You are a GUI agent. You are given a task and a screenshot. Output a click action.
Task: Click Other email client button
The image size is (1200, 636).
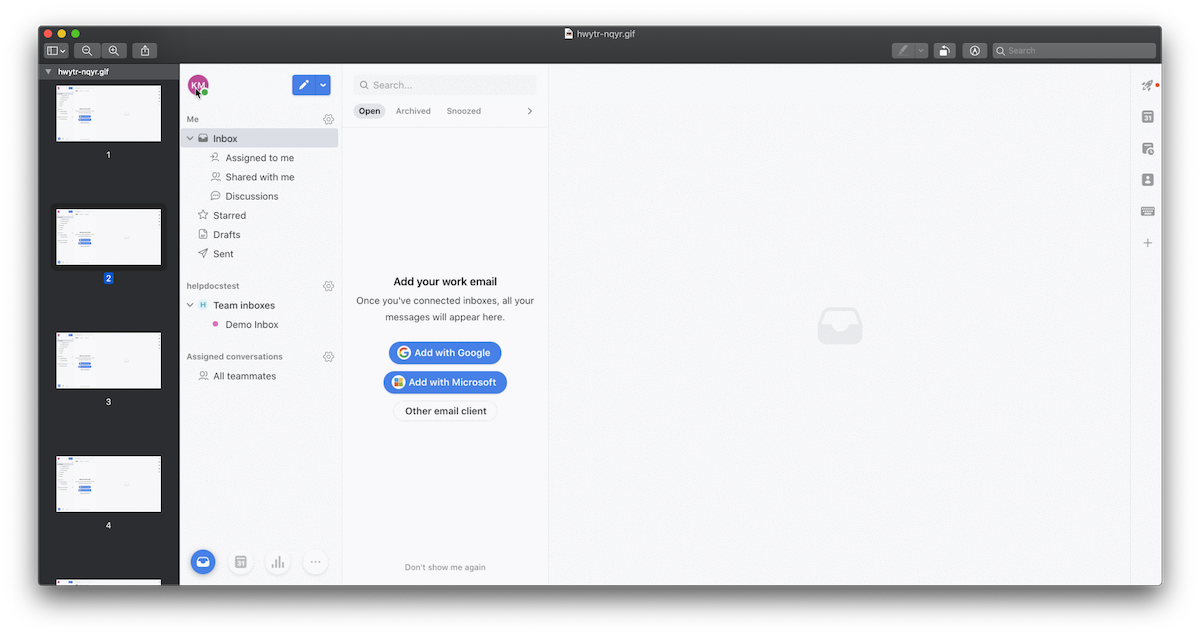click(445, 411)
